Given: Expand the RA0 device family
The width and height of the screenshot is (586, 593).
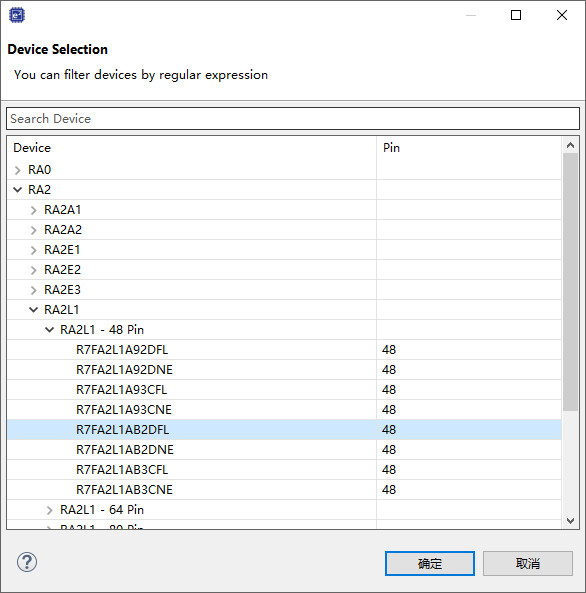Looking at the screenshot, I should [x=17, y=170].
